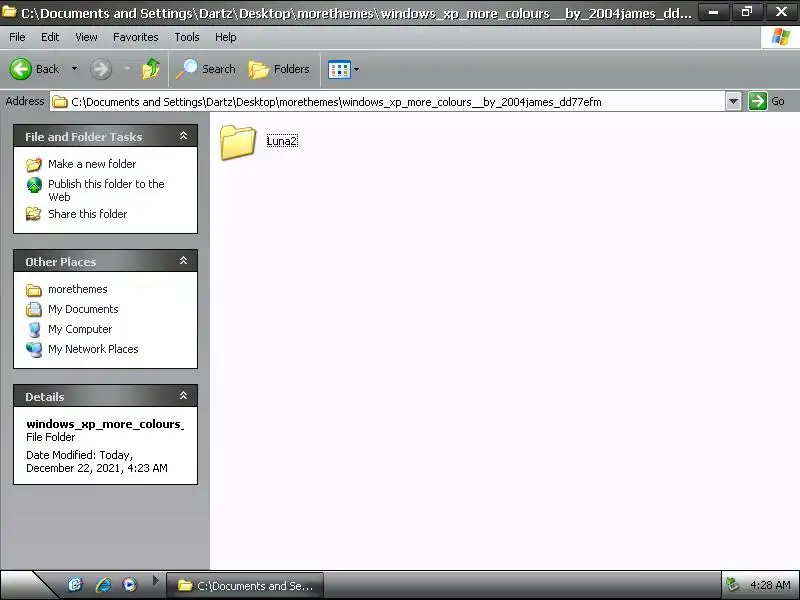The height and width of the screenshot is (600, 800).
Task: Open My Documents link
Action: point(83,309)
